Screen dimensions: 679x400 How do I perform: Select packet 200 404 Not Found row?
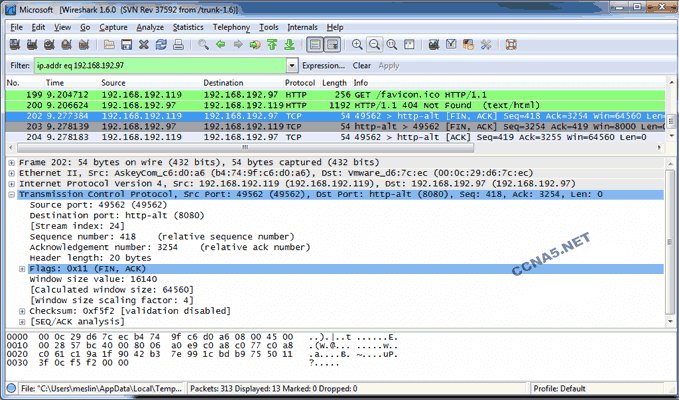(335, 105)
